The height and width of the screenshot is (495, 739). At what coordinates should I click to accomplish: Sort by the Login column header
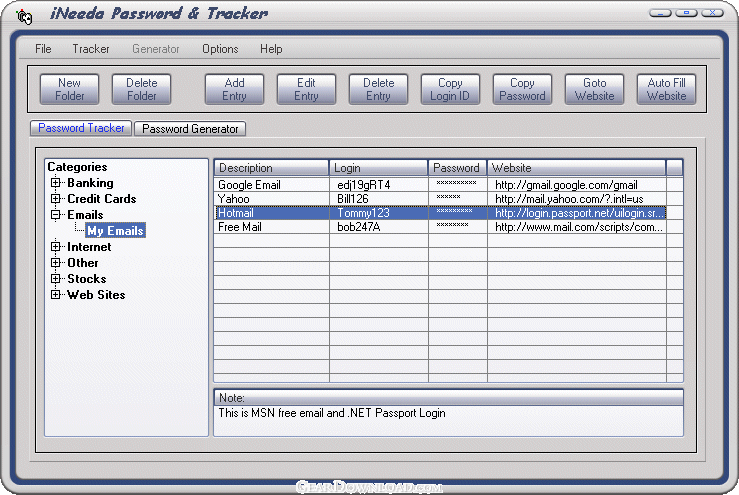click(378, 168)
